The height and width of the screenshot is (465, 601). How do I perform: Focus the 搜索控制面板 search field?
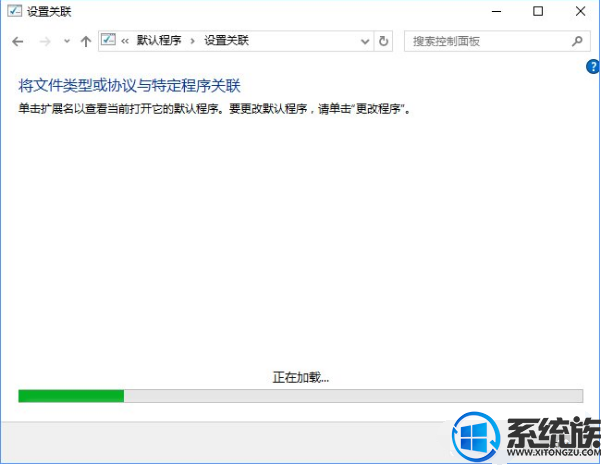[x=497, y=41]
